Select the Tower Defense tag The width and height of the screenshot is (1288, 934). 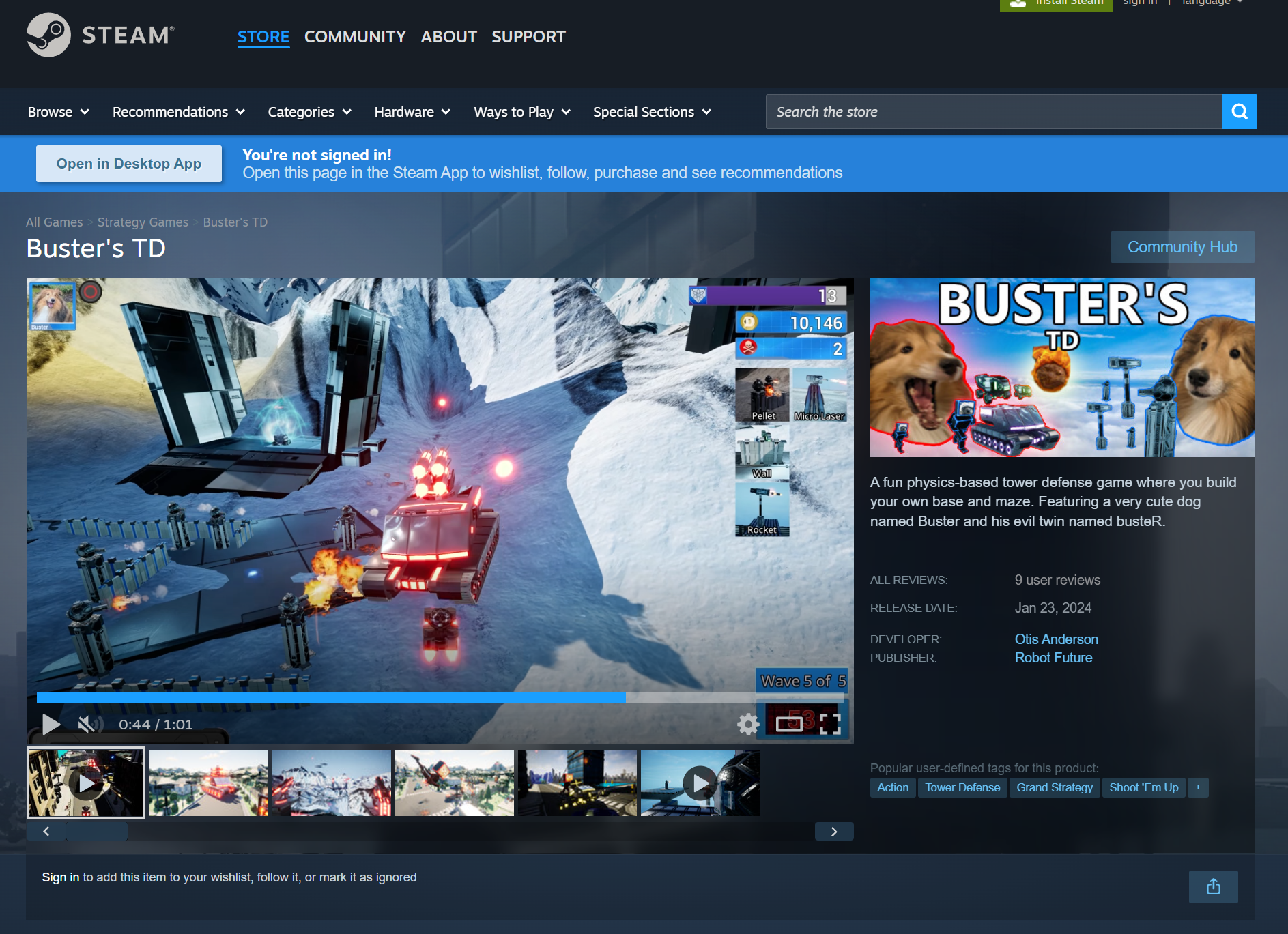[962, 787]
